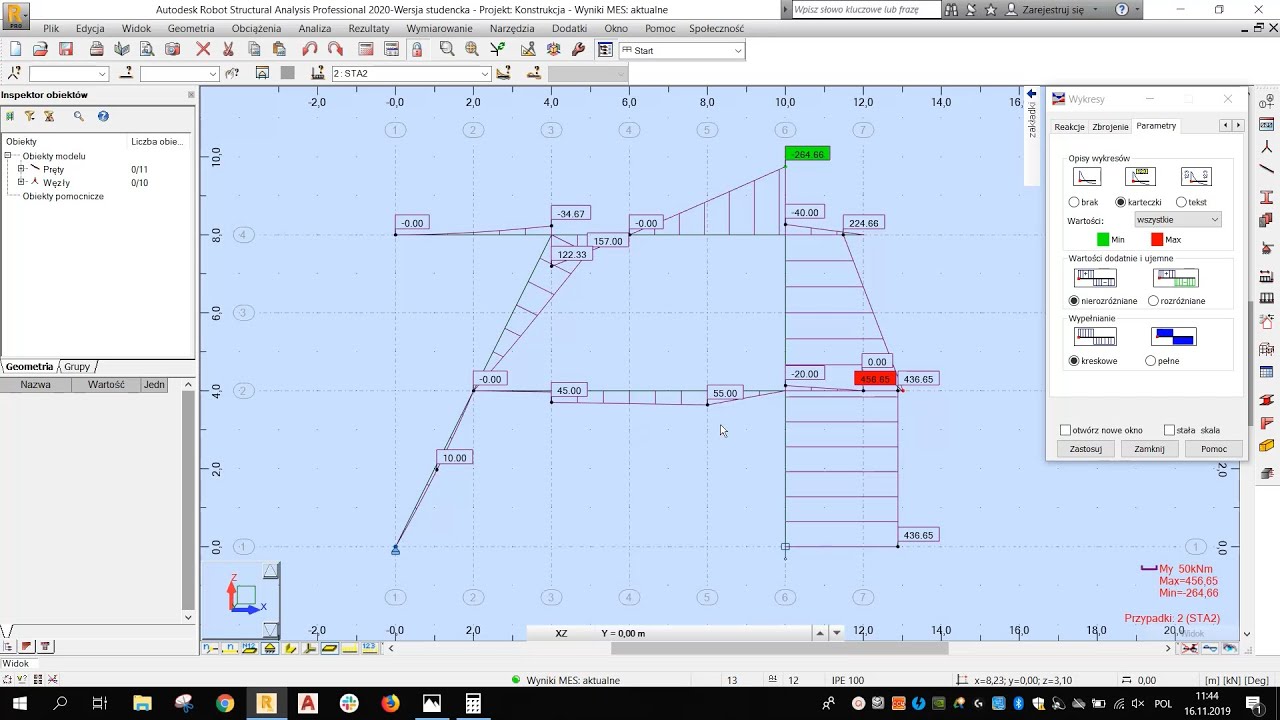Open help icon in object inspector
This screenshot has height=720, width=1280.
pos(103,116)
